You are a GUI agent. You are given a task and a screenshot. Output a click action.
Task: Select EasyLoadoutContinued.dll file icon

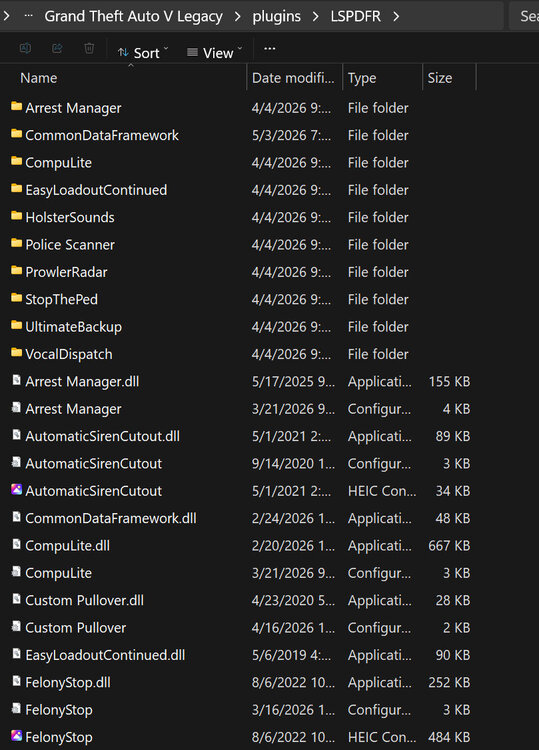coord(16,653)
